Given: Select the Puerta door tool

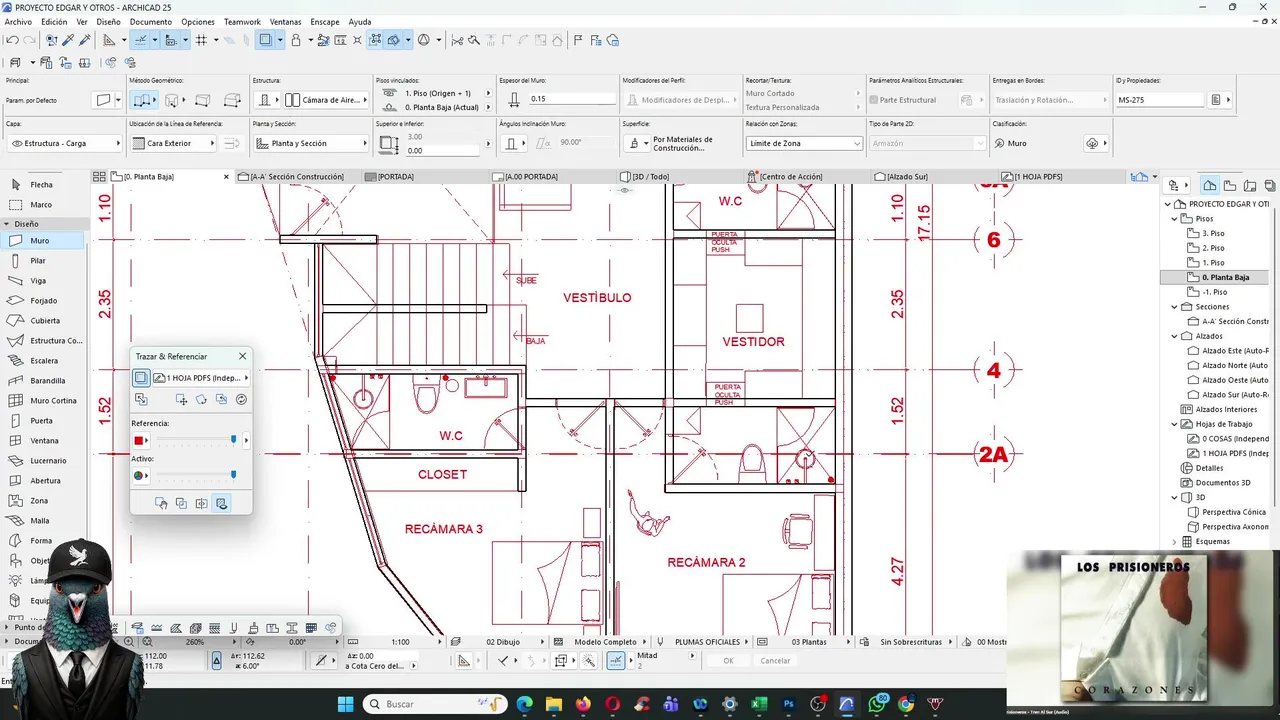Looking at the screenshot, I should coord(41,421).
